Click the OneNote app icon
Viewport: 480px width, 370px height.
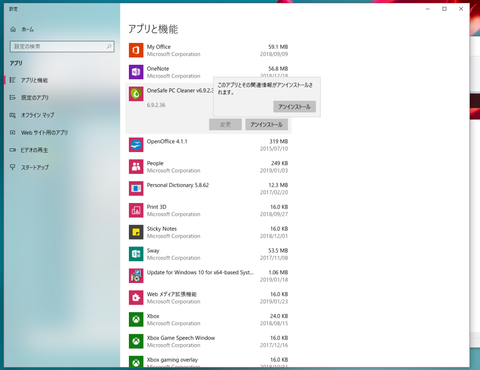136,72
